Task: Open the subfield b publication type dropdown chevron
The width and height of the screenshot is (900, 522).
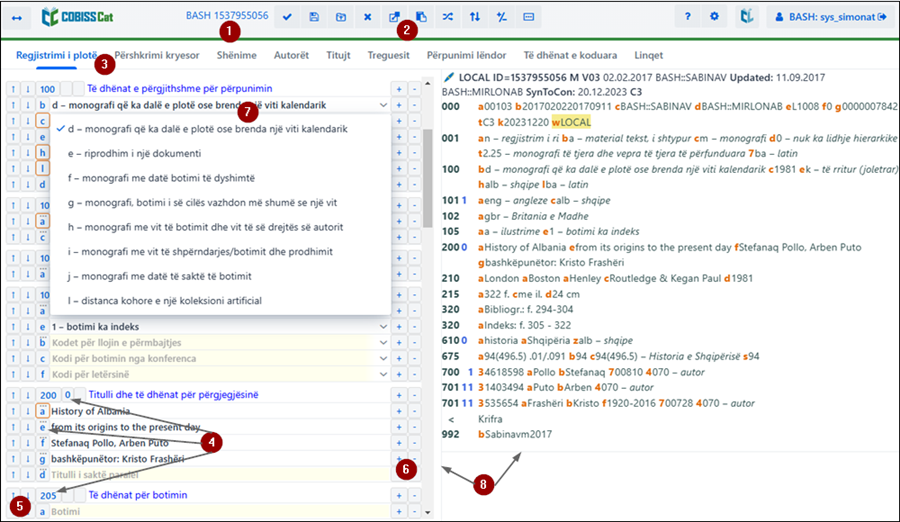Action: click(383, 105)
